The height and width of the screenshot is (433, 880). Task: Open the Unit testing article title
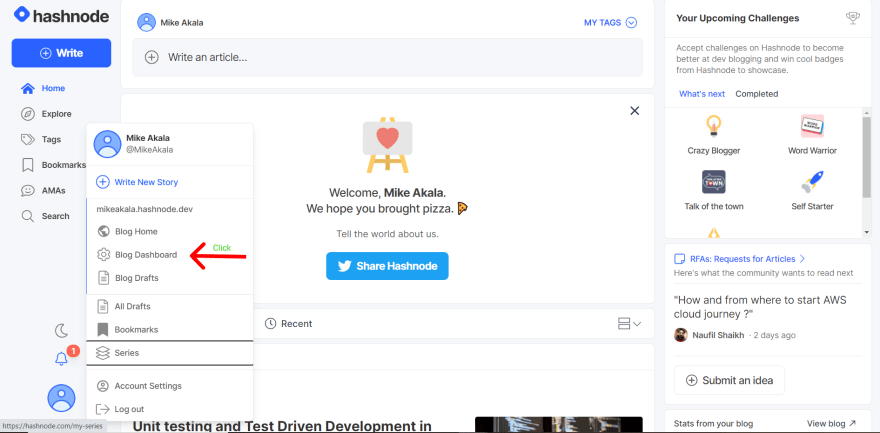(282, 426)
